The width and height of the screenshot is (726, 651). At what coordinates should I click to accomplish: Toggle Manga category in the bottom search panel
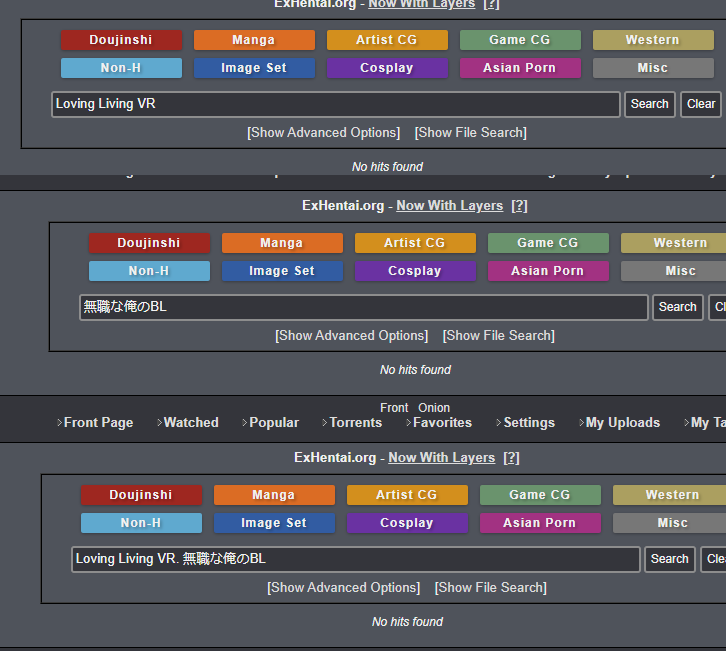click(274, 495)
